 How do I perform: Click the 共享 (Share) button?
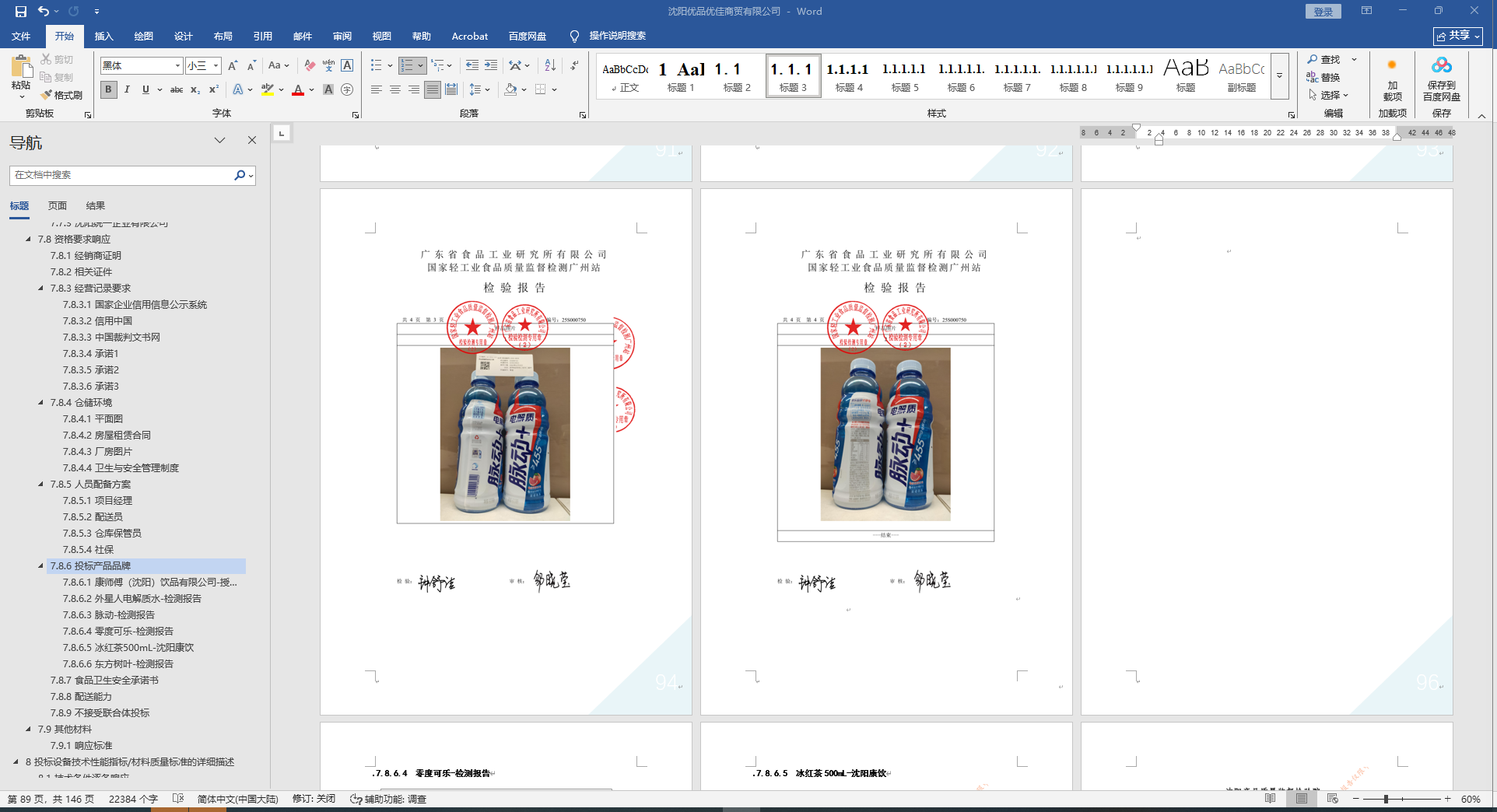coord(1458,36)
